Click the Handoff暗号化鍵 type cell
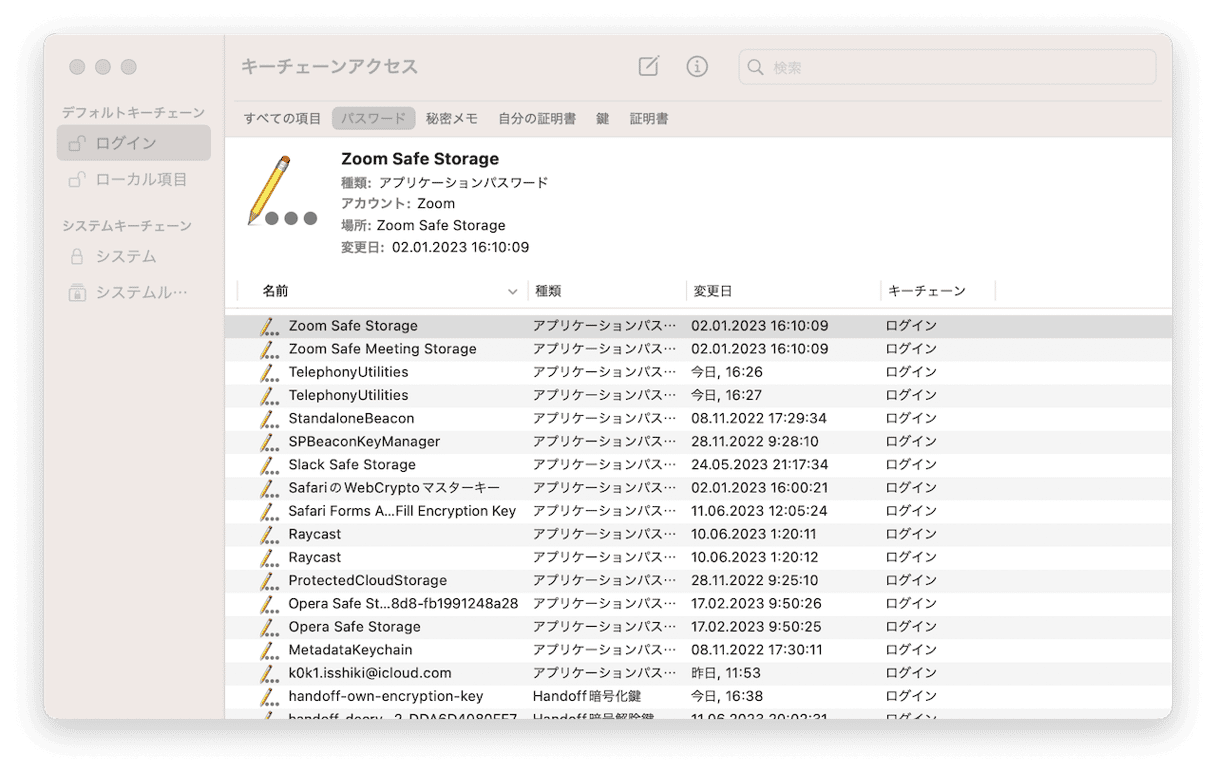This screenshot has height=773, width=1216. pos(587,696)
